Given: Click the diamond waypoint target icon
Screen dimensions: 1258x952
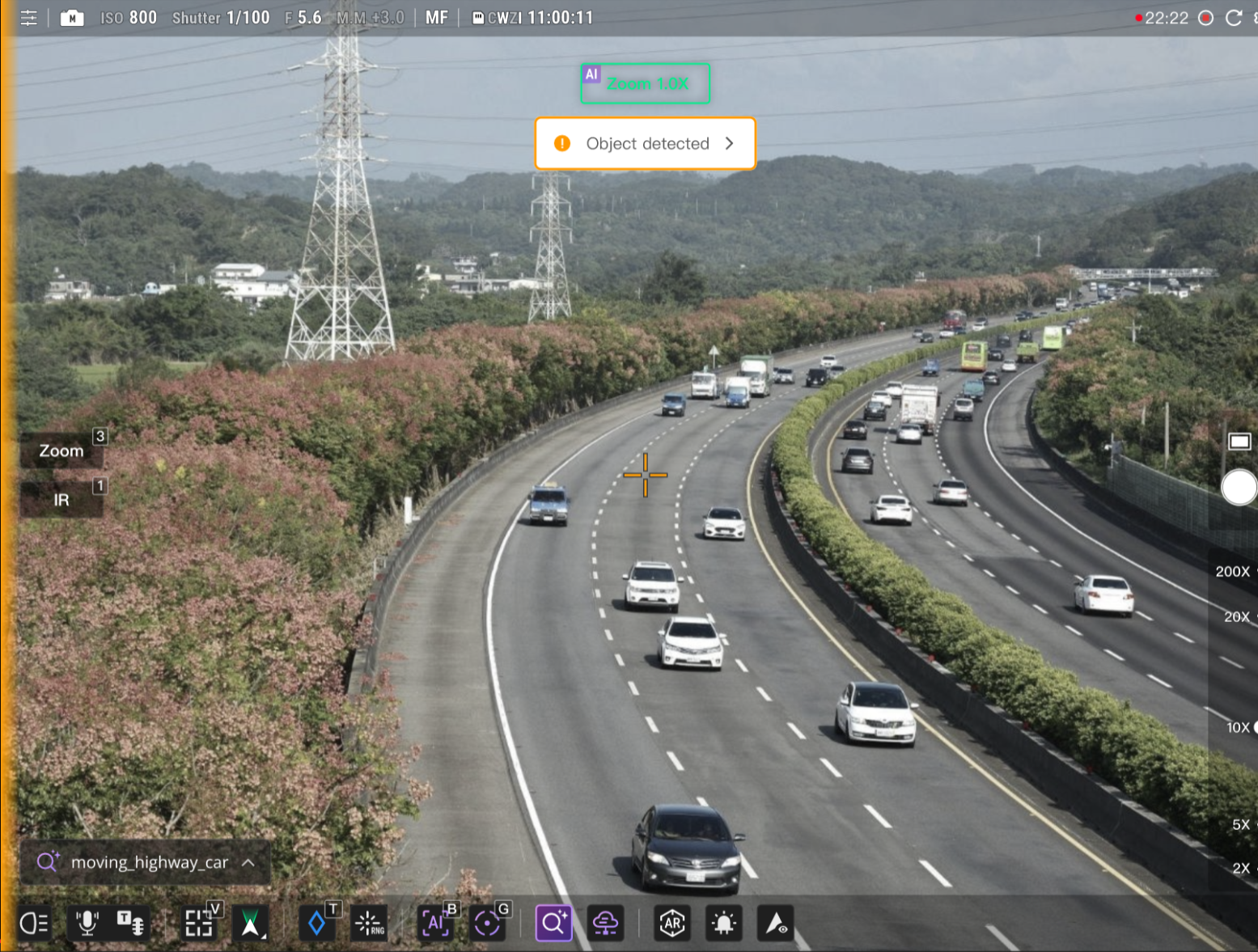Looking at the screenshot, I should 317,923.
